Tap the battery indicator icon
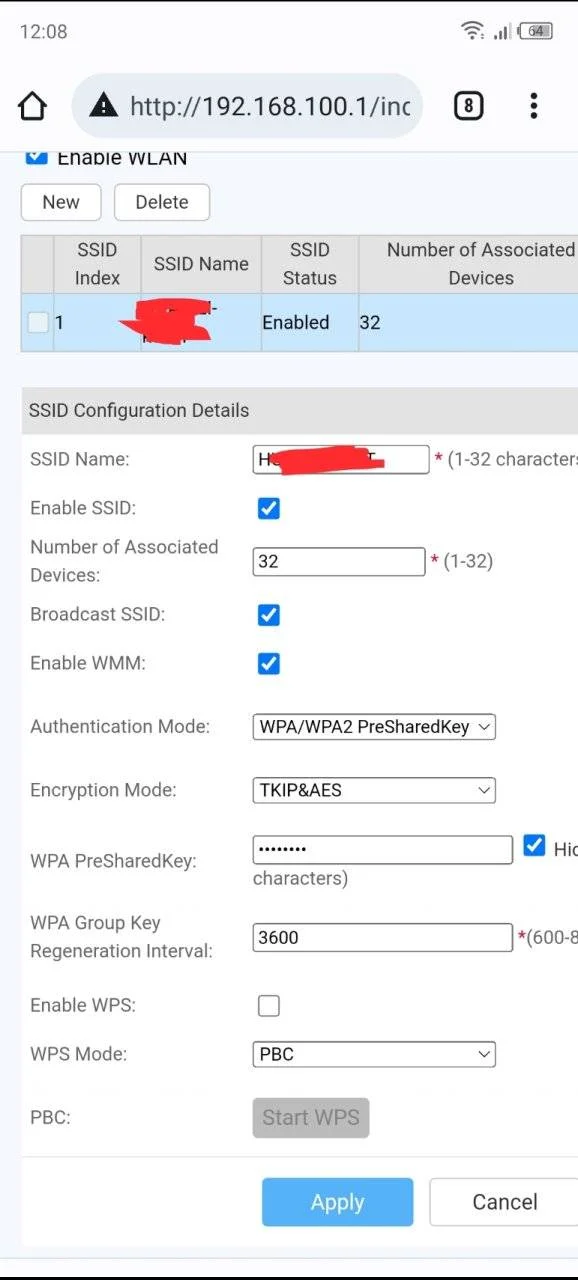 click(x=537, y=31)
